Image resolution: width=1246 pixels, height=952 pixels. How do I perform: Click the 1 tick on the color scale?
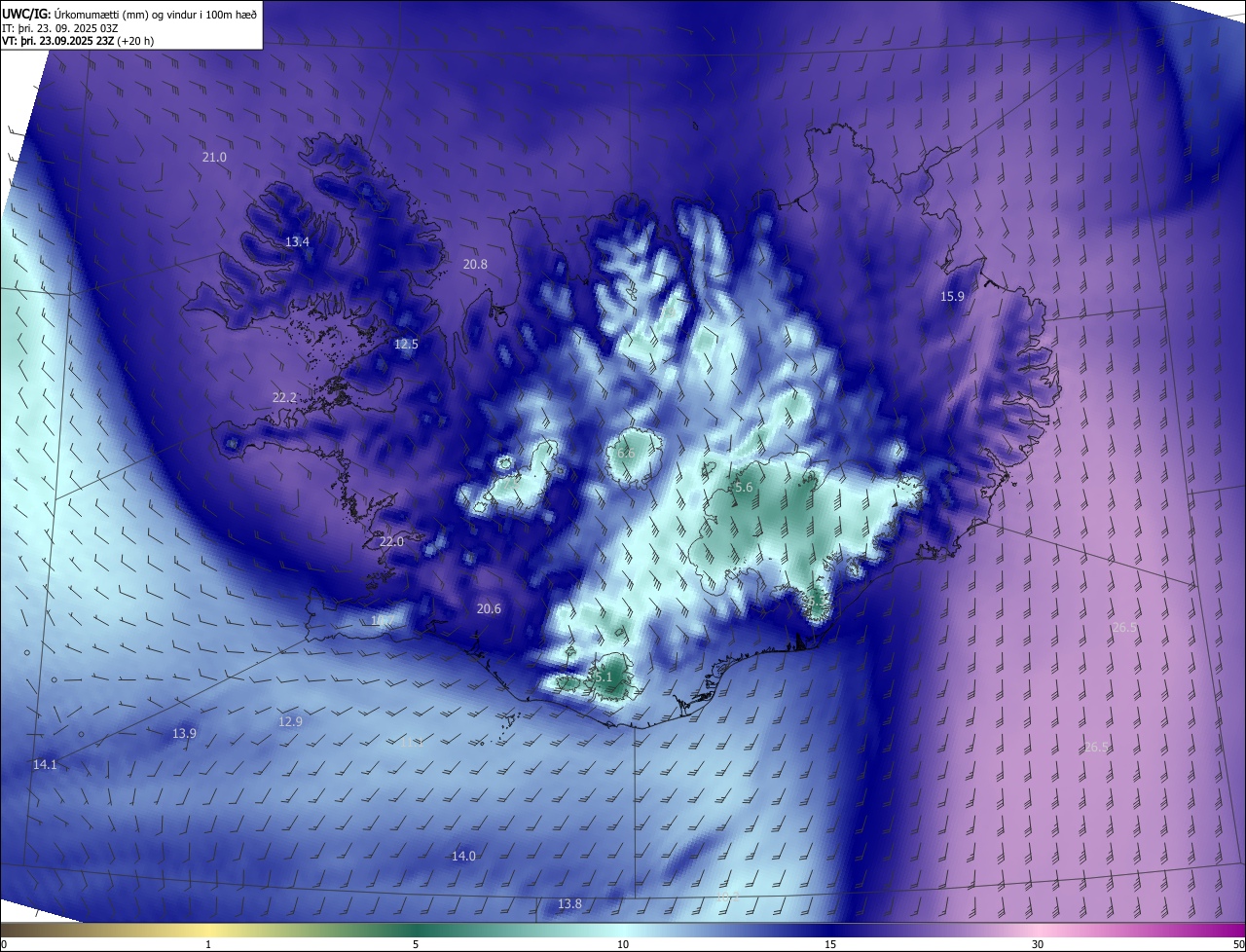pyautogui.click(x=208, y=944)
